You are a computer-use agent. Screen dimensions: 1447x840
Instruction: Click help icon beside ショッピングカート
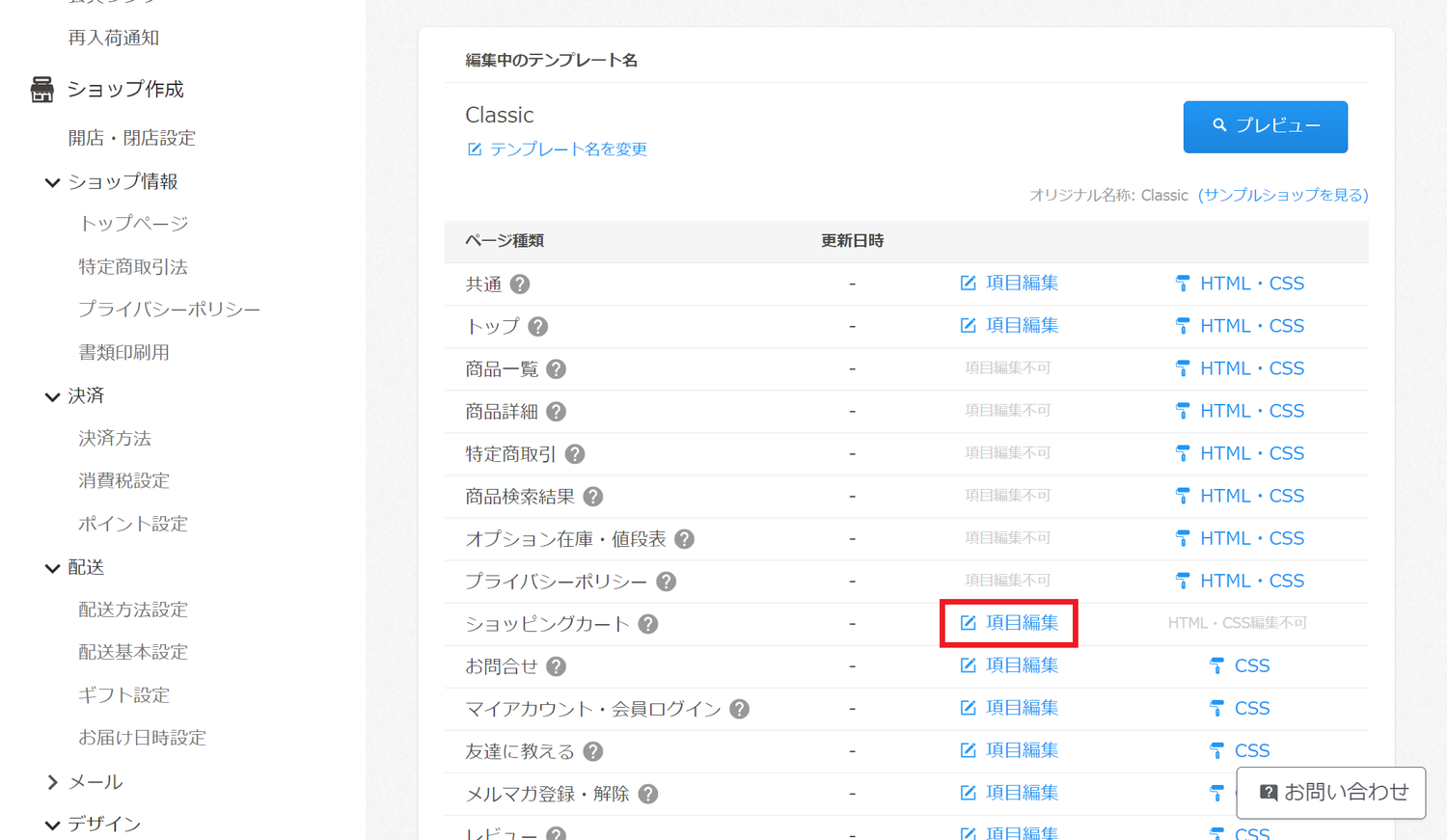click(648, 624)
